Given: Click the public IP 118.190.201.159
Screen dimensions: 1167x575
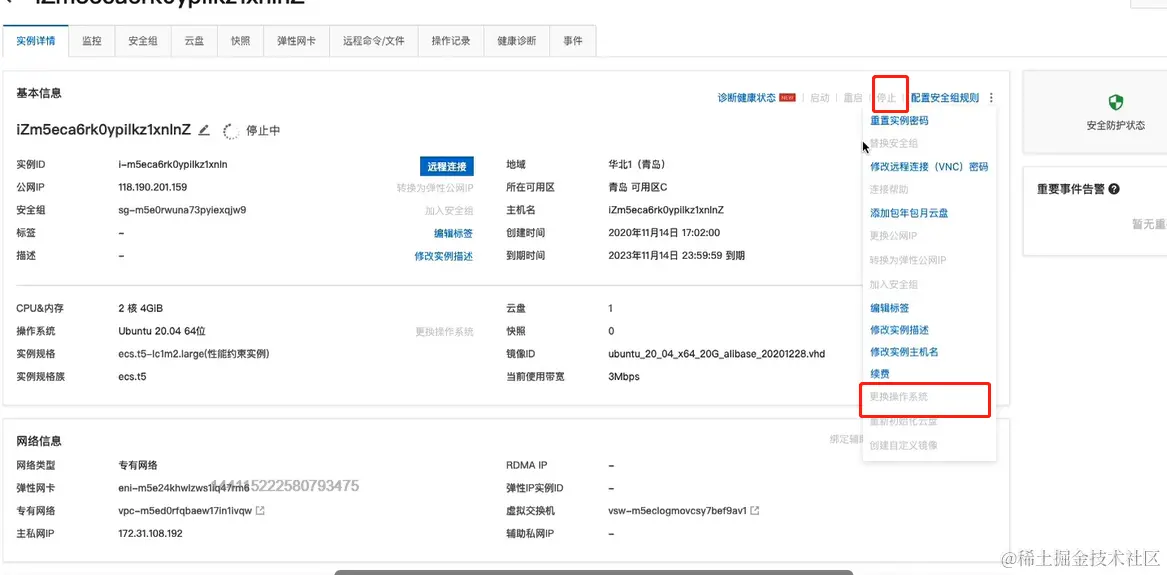Looking at the screenshot, I should click(153, 187).
